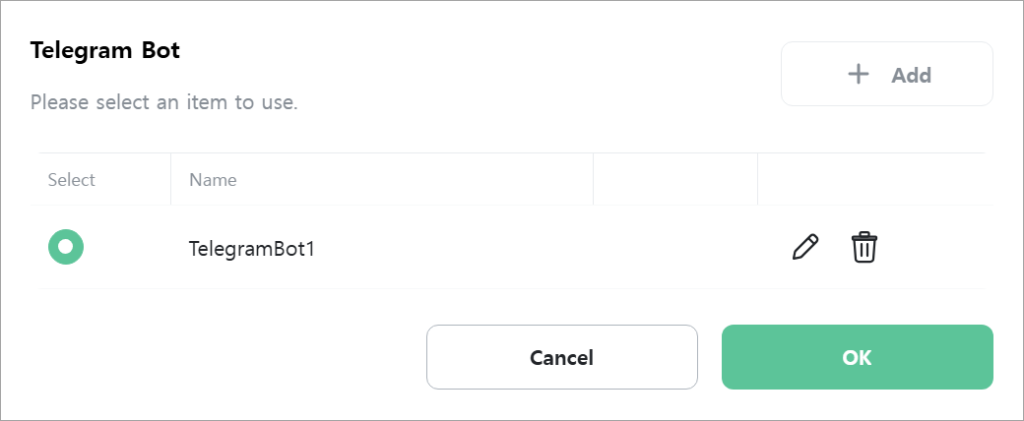Click the empty header cell right of Name
Image resolution: width=1024 pixels, height=421 pixels.
675,179
